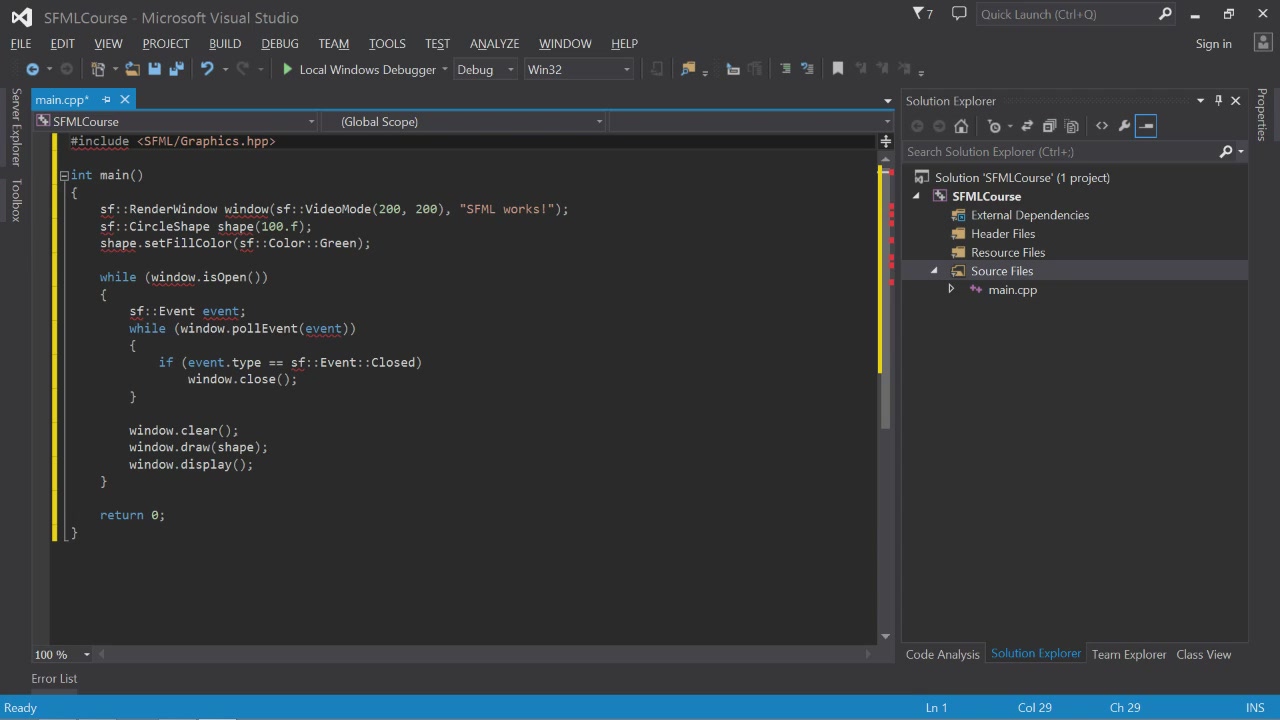Click the Pending Changes Filter icon in Solution Explorer

(x=994, y=126)
